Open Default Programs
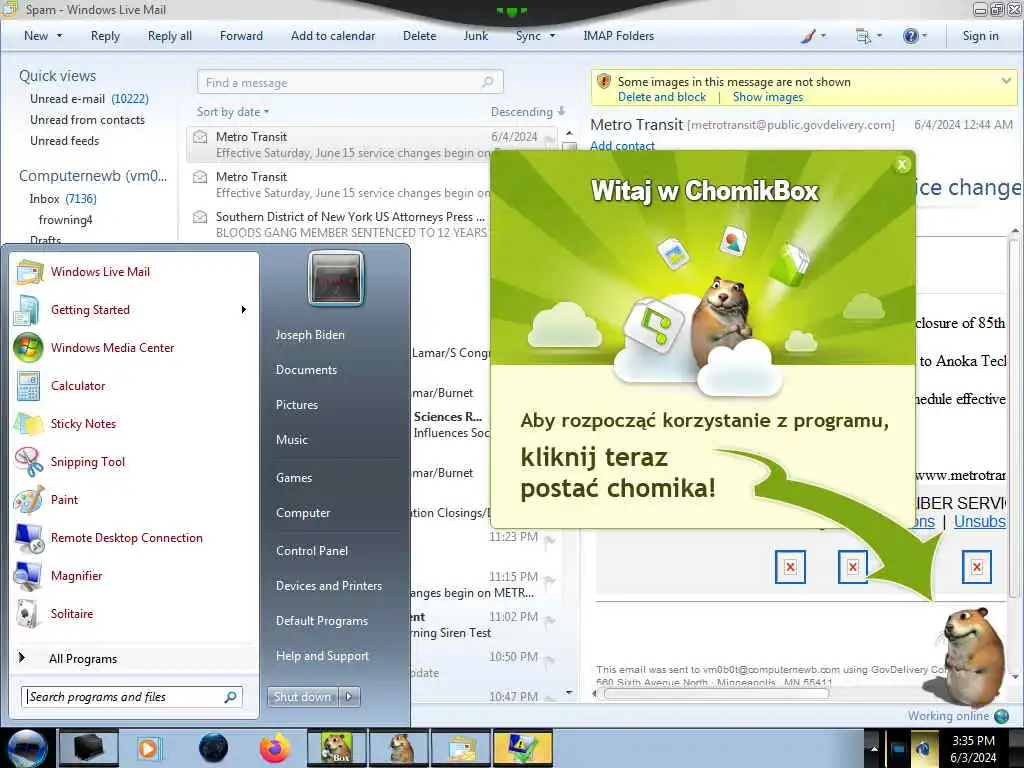 (x=321, y=621)
